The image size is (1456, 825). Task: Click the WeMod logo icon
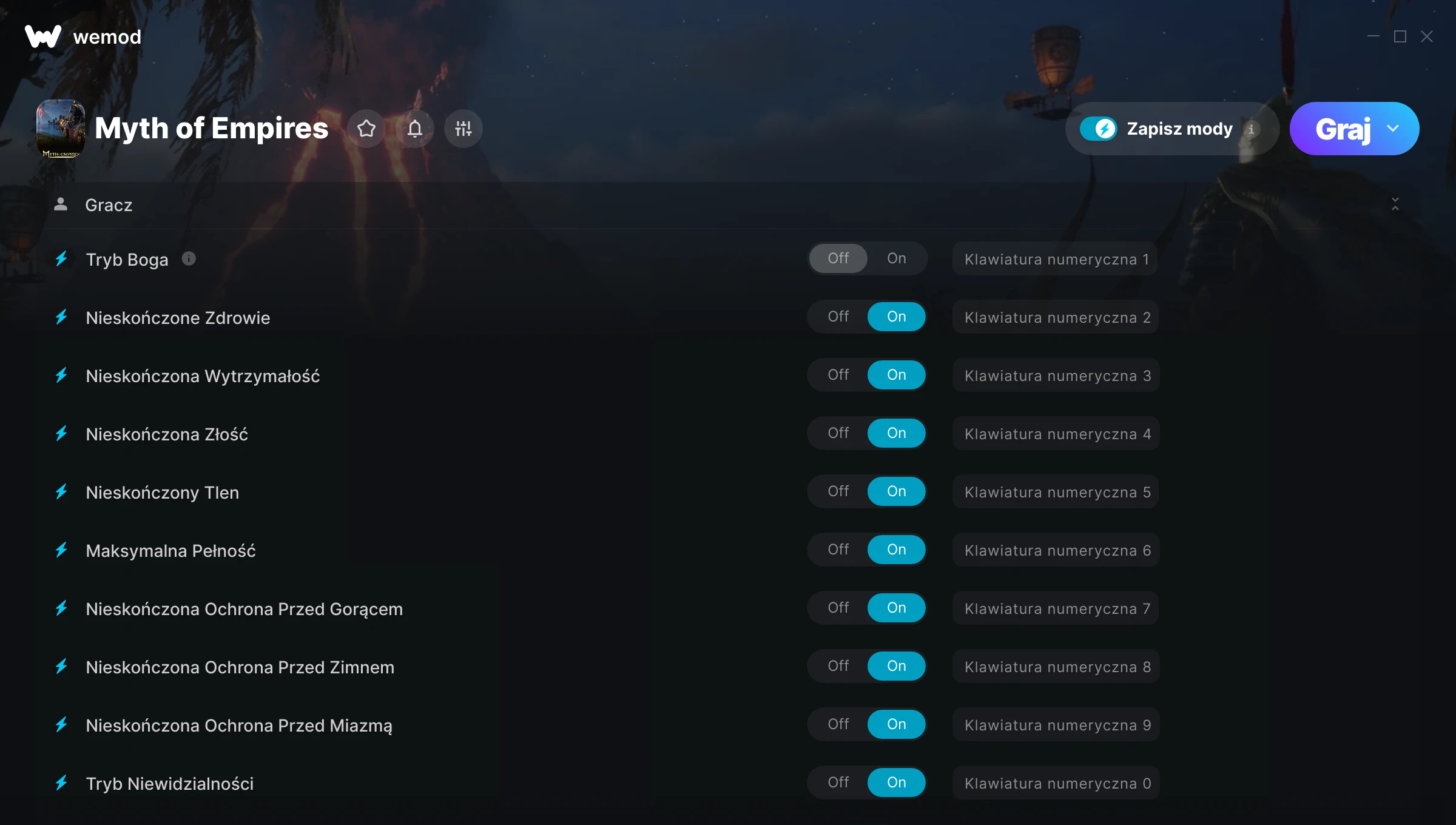[x=42, y=36]
